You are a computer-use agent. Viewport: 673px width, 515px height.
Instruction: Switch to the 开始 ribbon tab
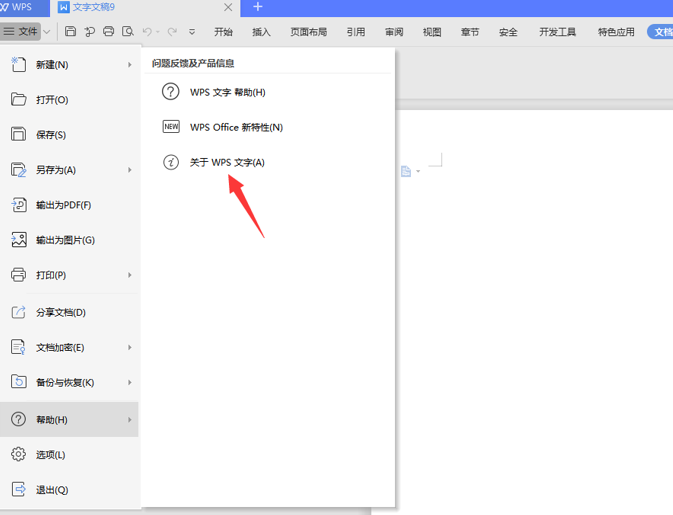(223, 32)
